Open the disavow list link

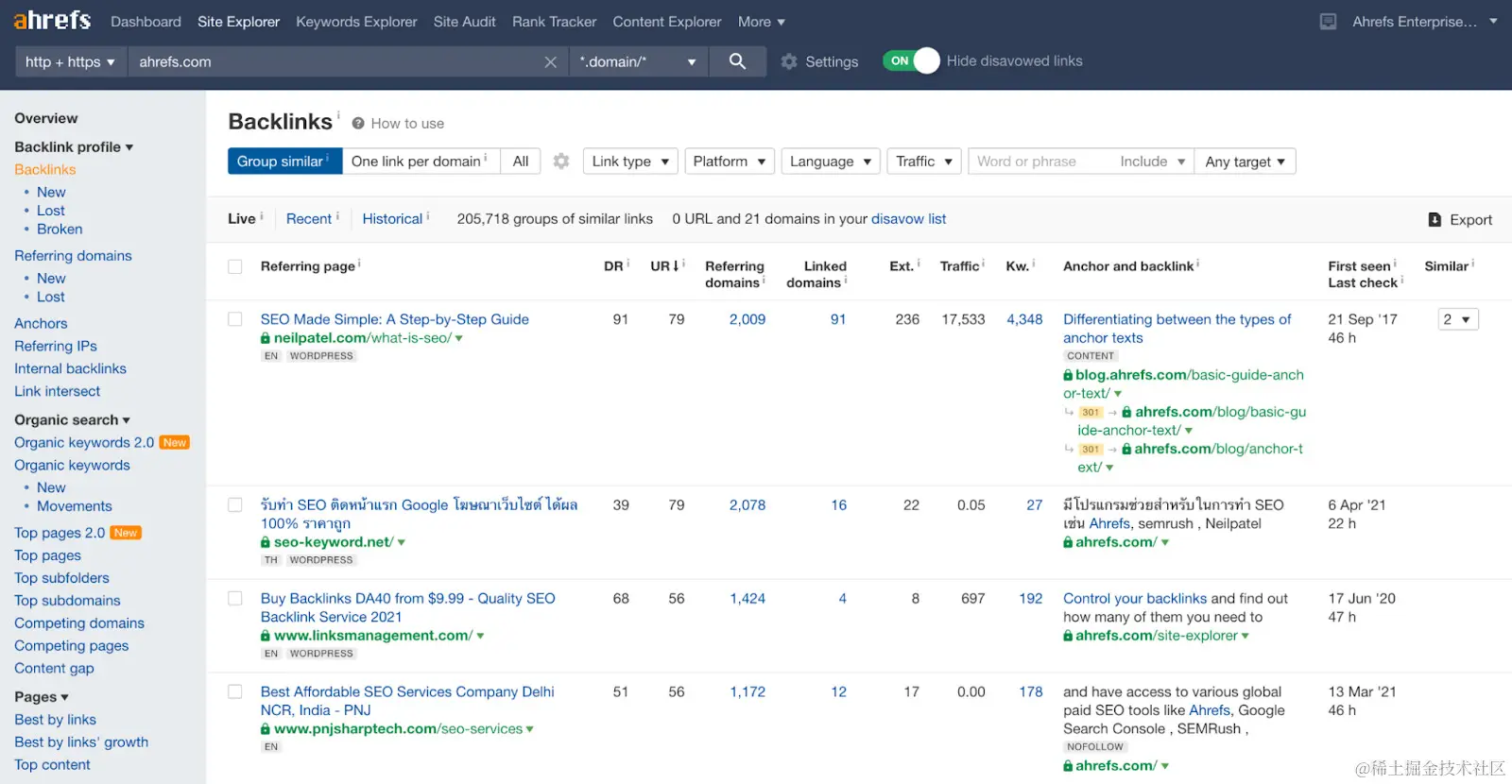908,219
